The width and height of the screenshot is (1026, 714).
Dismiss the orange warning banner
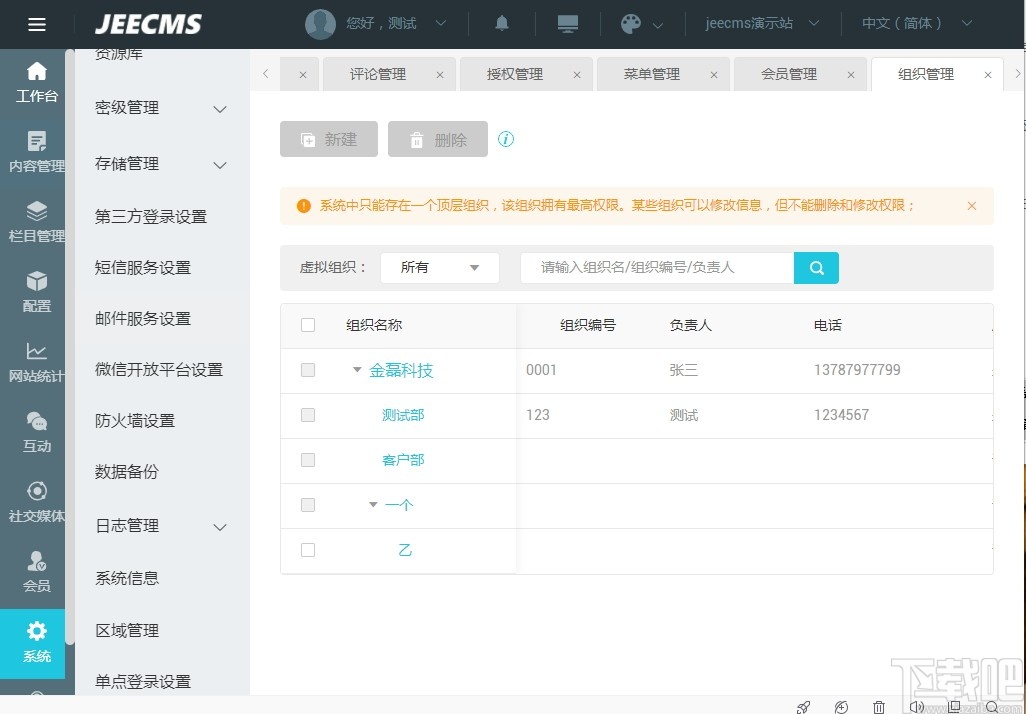coord(971,205)
